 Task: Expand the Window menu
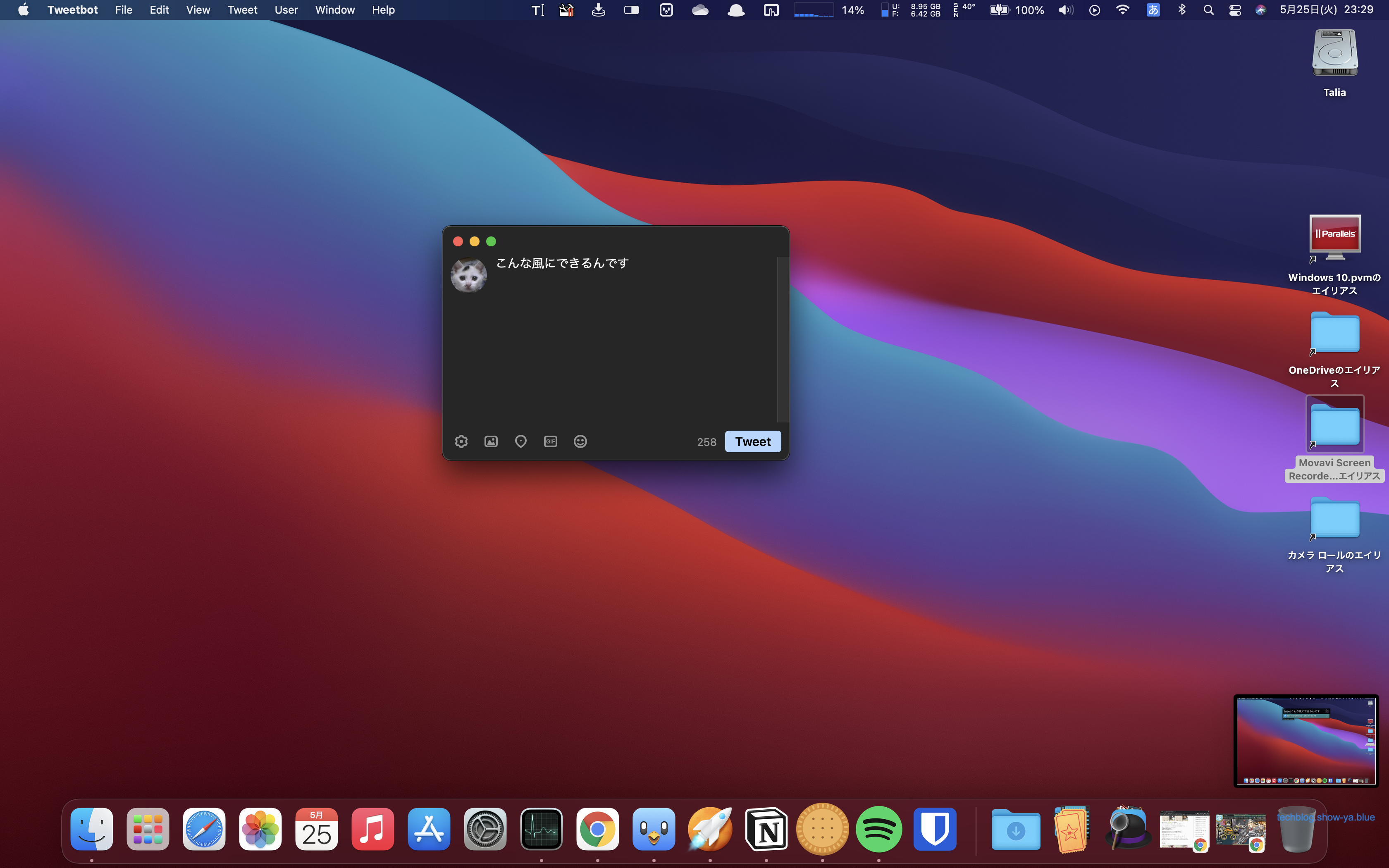pos(334,10)
